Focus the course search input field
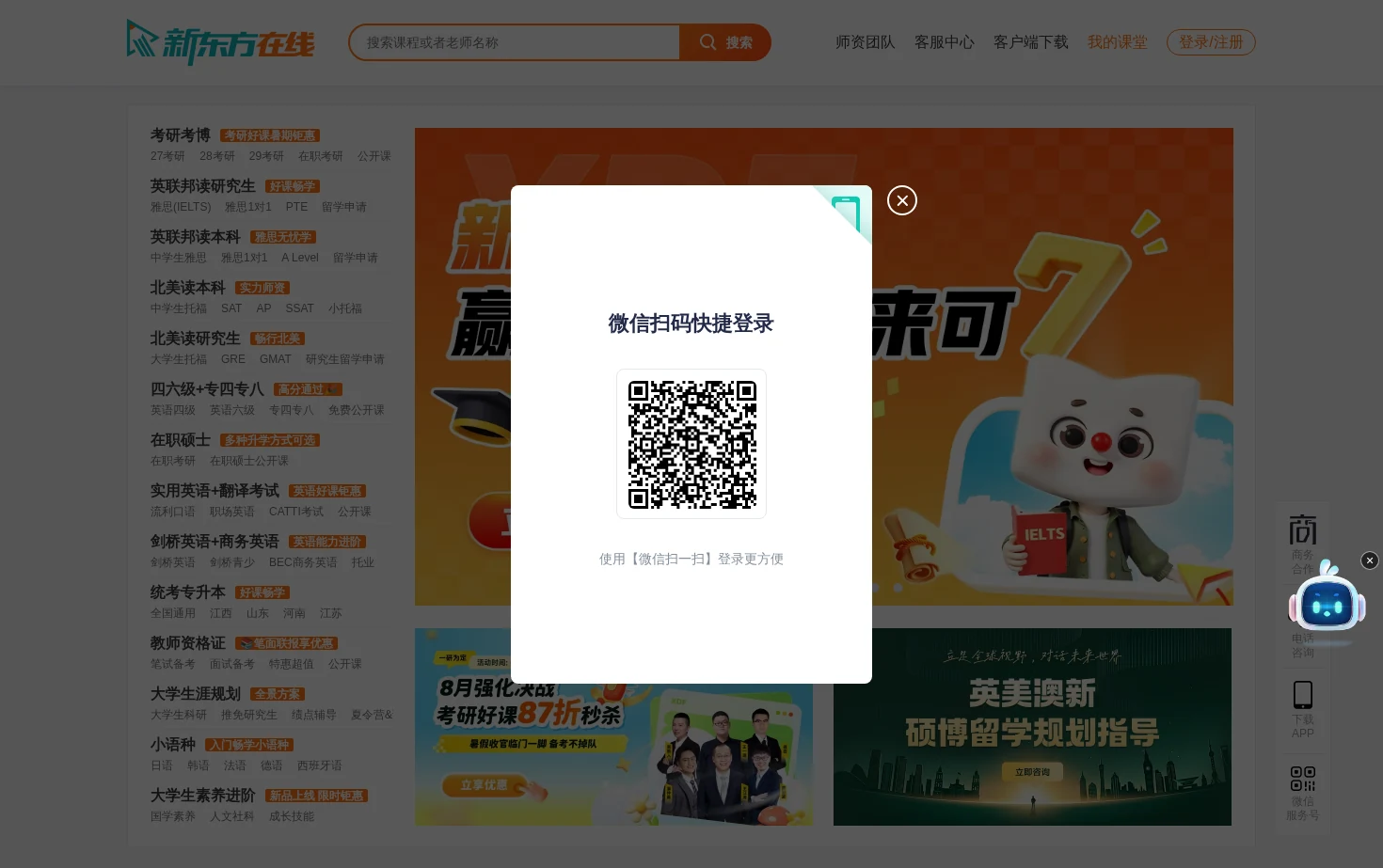Screen dimensions: 1383x868 [515, 42]
